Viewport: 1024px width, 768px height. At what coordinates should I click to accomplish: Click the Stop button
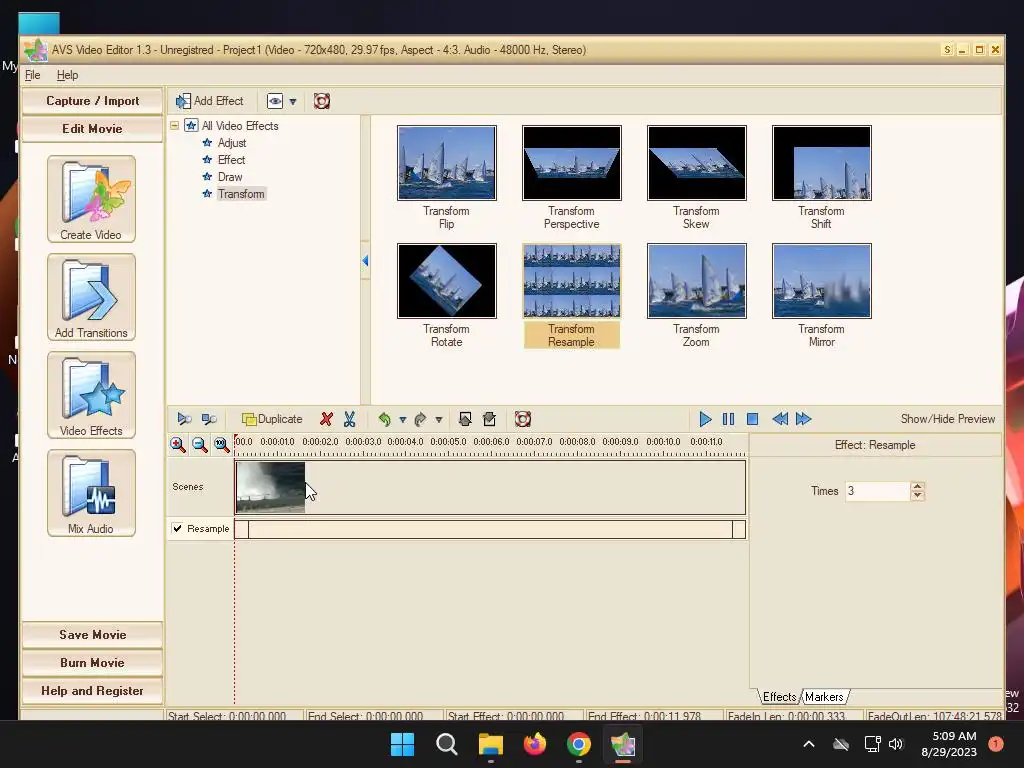(x=752, y=419)
